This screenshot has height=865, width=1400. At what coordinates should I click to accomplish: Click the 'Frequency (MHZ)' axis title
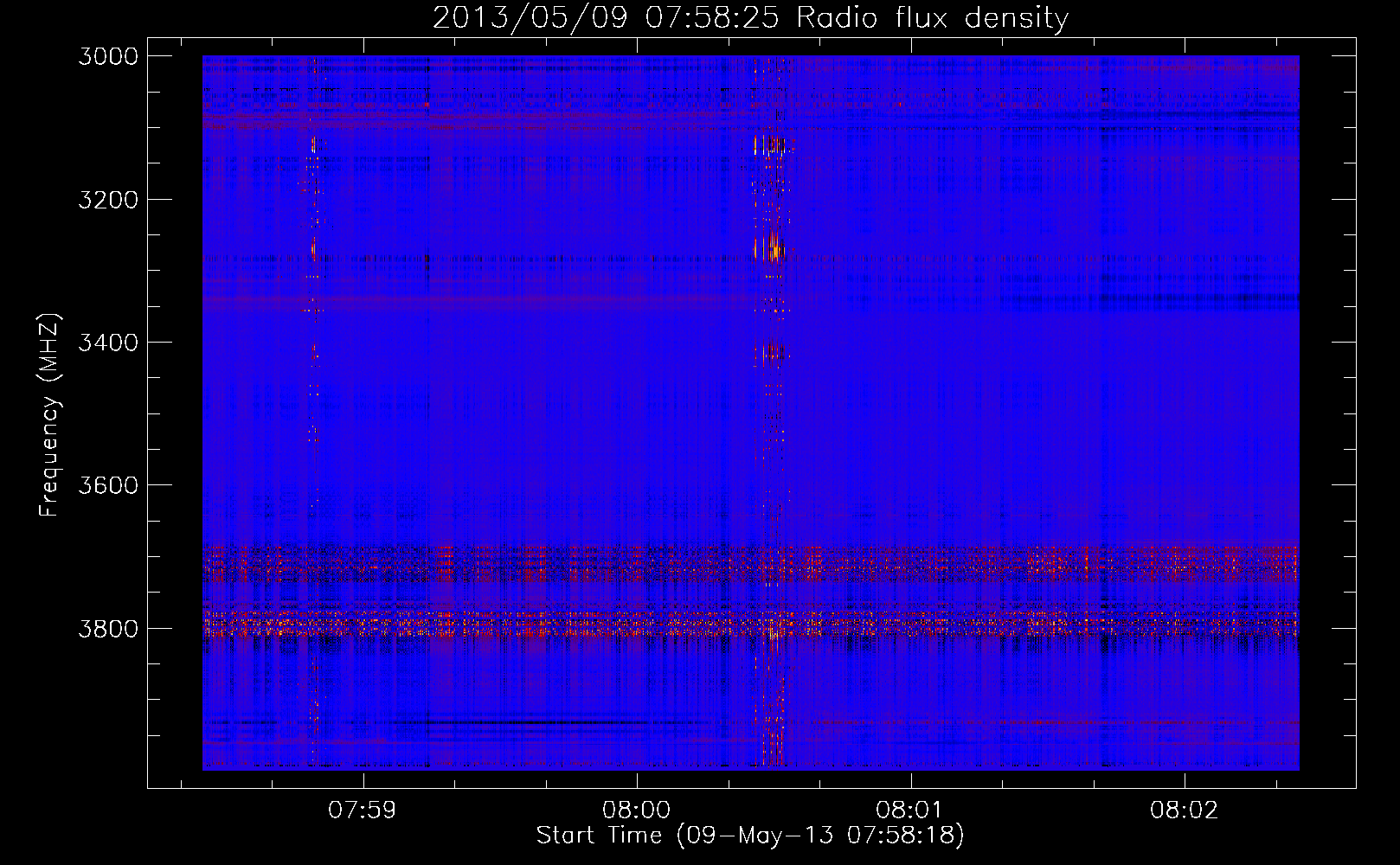coord(50,415)
